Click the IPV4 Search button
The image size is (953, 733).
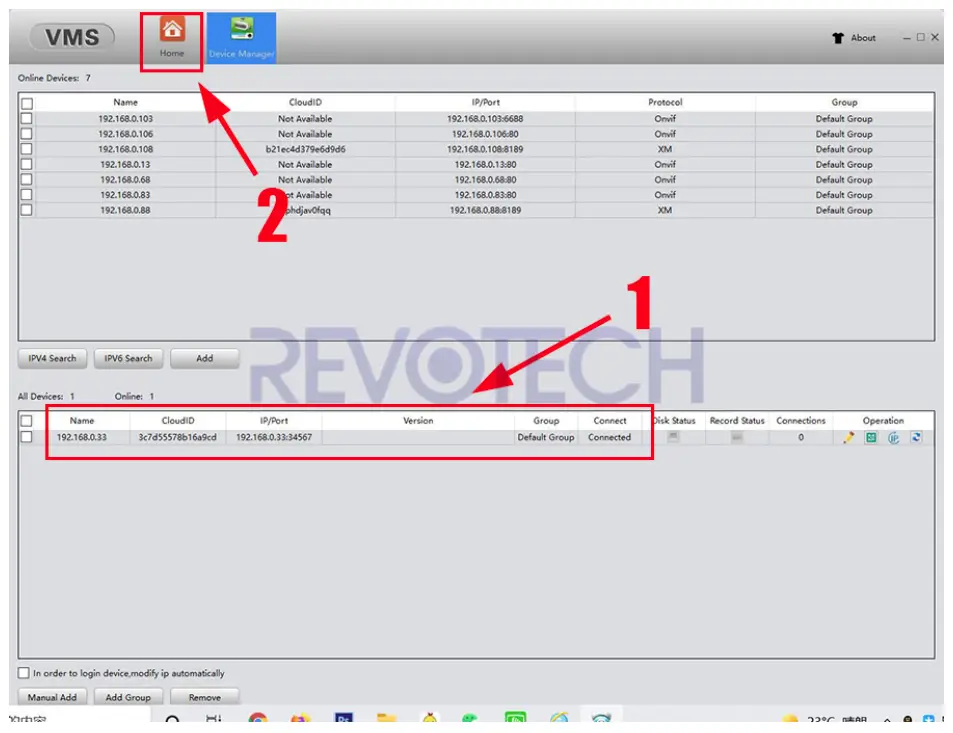[52, 359]
